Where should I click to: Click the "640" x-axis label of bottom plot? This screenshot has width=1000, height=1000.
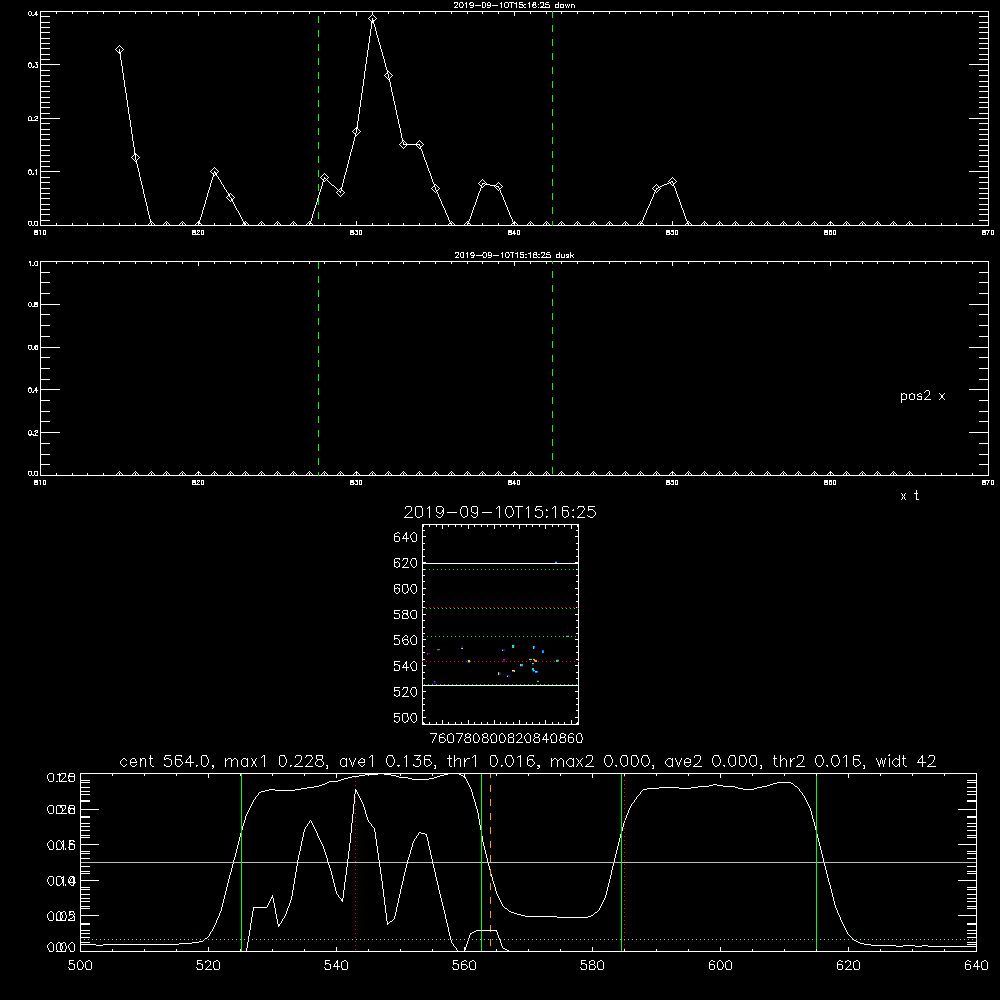tap(976, 966)
